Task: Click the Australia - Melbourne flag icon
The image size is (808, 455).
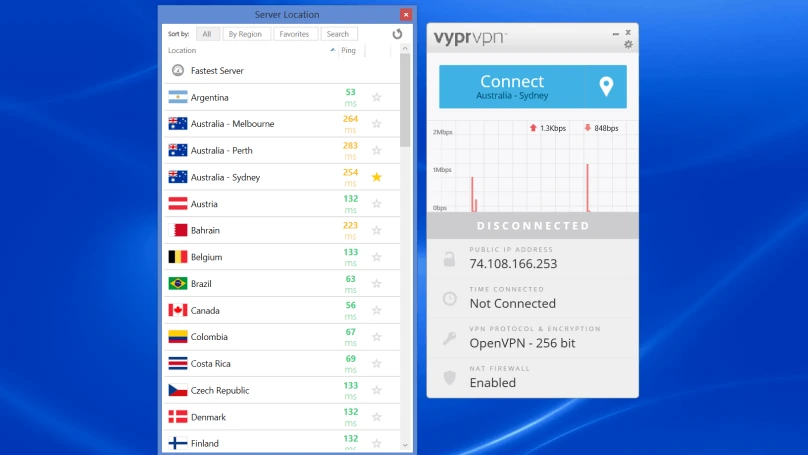Action: (x=178, y=124)
